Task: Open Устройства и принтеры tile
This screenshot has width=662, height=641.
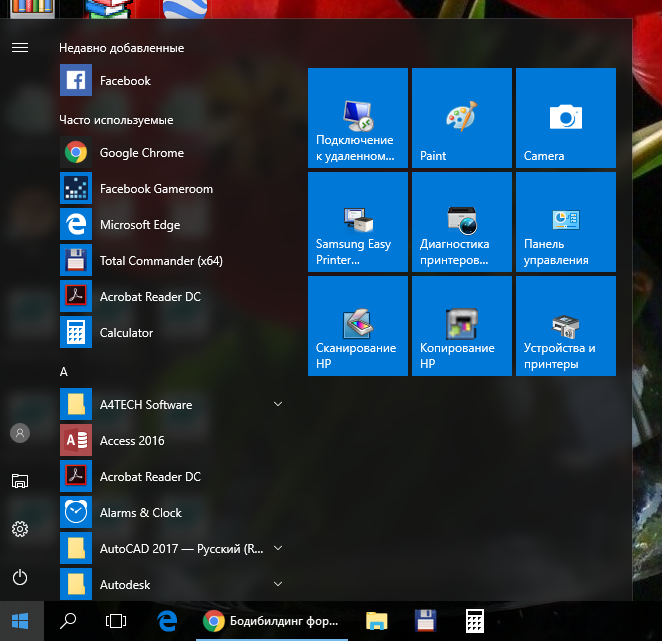Action: 565,326
